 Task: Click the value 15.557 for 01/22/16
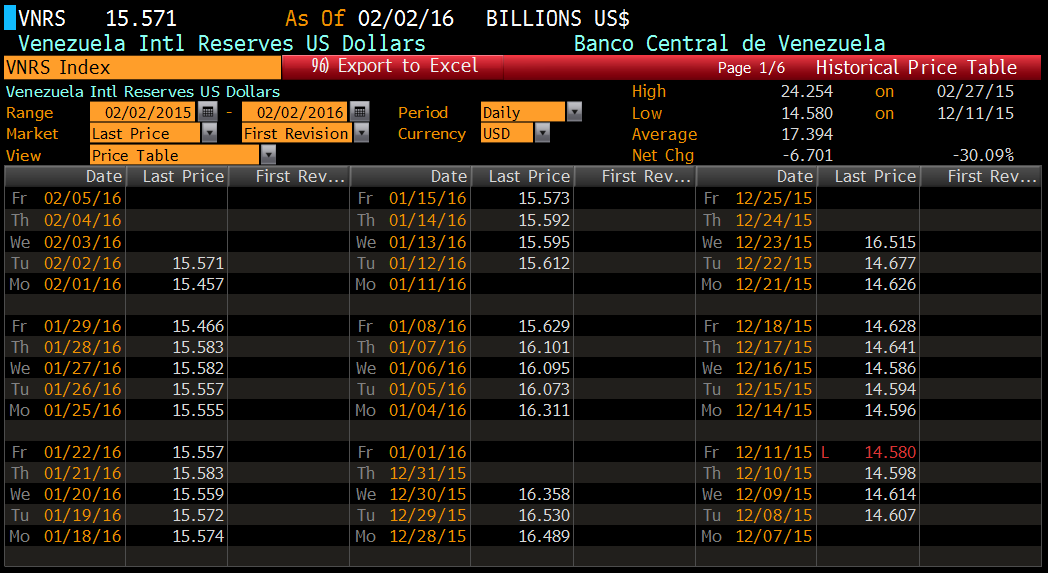coord(198,452)
